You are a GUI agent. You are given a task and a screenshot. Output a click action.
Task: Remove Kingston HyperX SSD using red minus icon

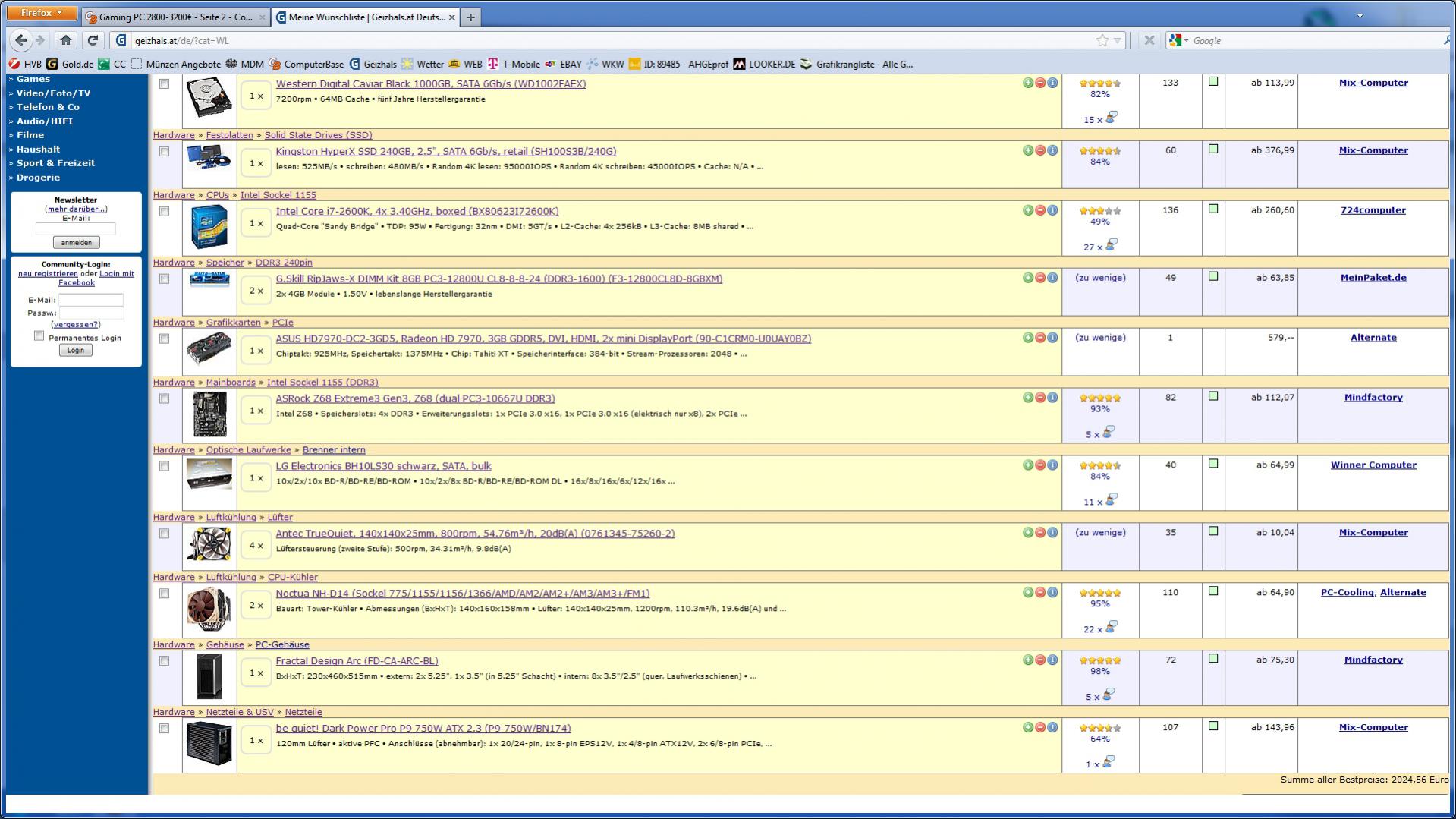pyautogui.click(x=1040, y=150)
